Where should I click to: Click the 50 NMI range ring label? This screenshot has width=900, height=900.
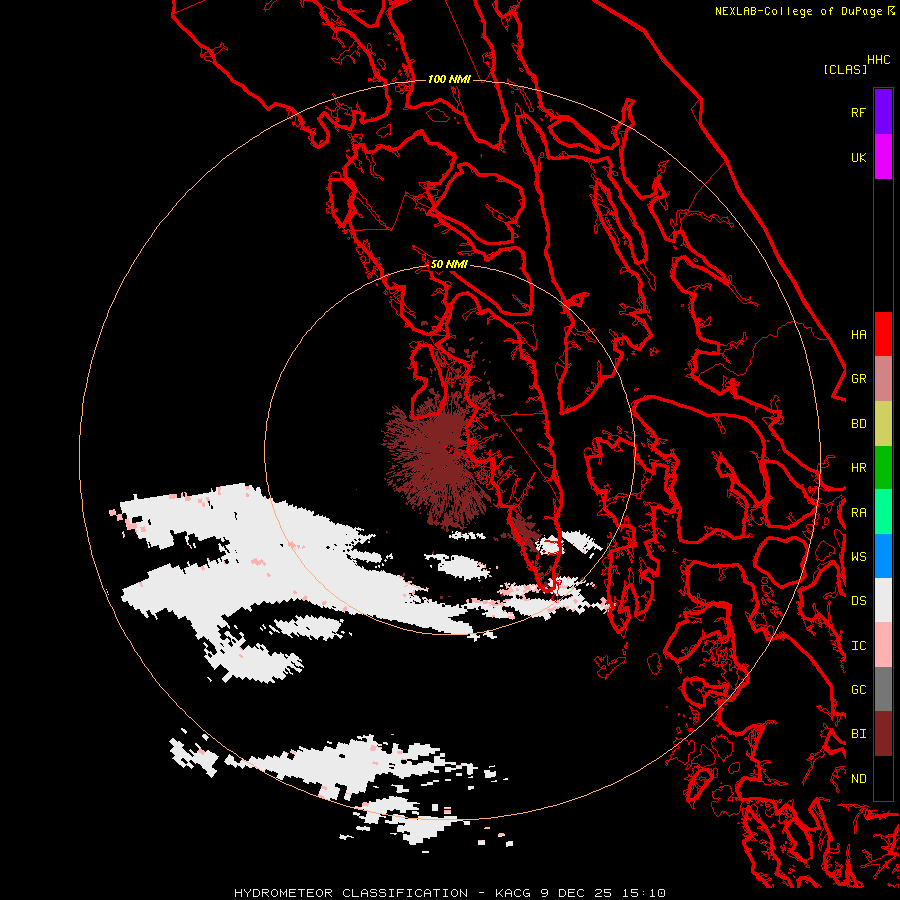point(449,264)
